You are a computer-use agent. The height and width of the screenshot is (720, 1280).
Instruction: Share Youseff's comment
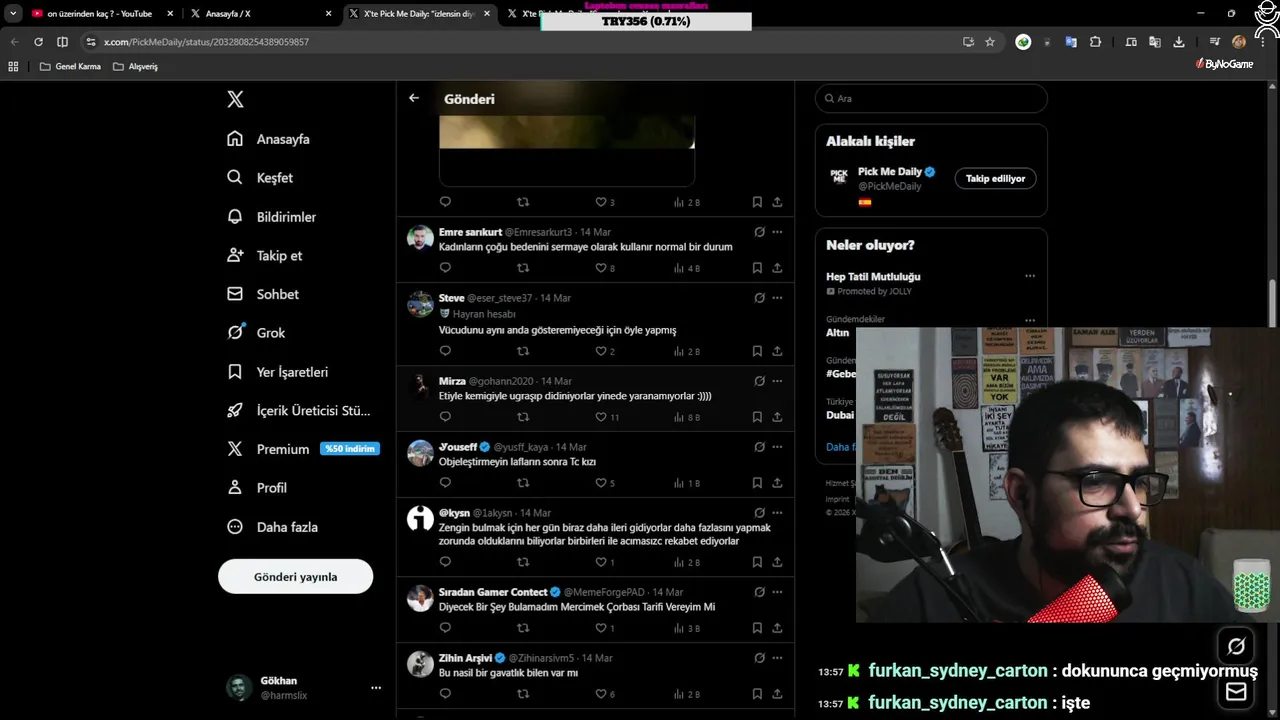(x=777, y=483)
